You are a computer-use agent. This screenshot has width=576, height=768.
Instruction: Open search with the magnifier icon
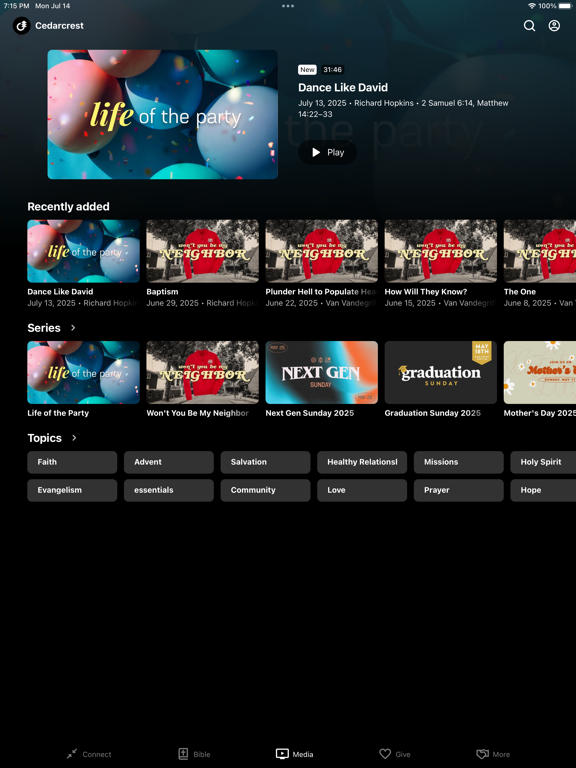529,25
